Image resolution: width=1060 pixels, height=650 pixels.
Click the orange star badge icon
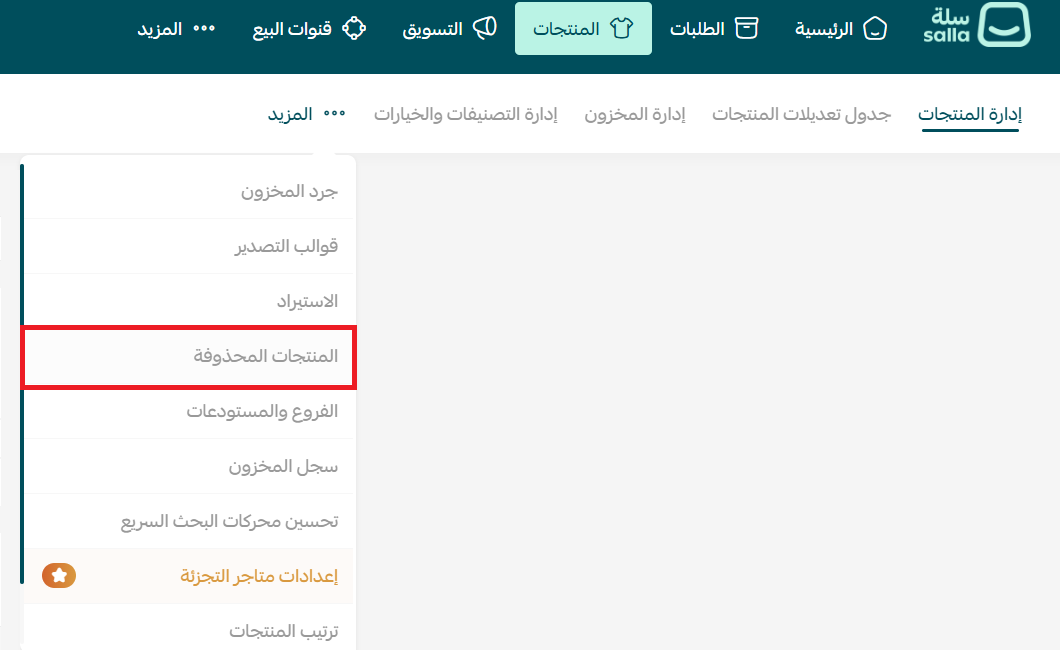click(x=59, y=576)
